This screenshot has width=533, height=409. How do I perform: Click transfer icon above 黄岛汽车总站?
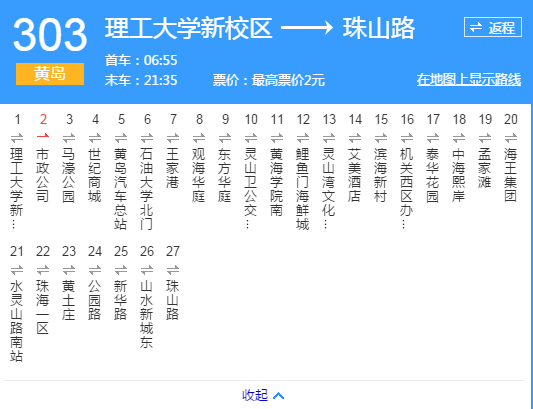point(121,138)
